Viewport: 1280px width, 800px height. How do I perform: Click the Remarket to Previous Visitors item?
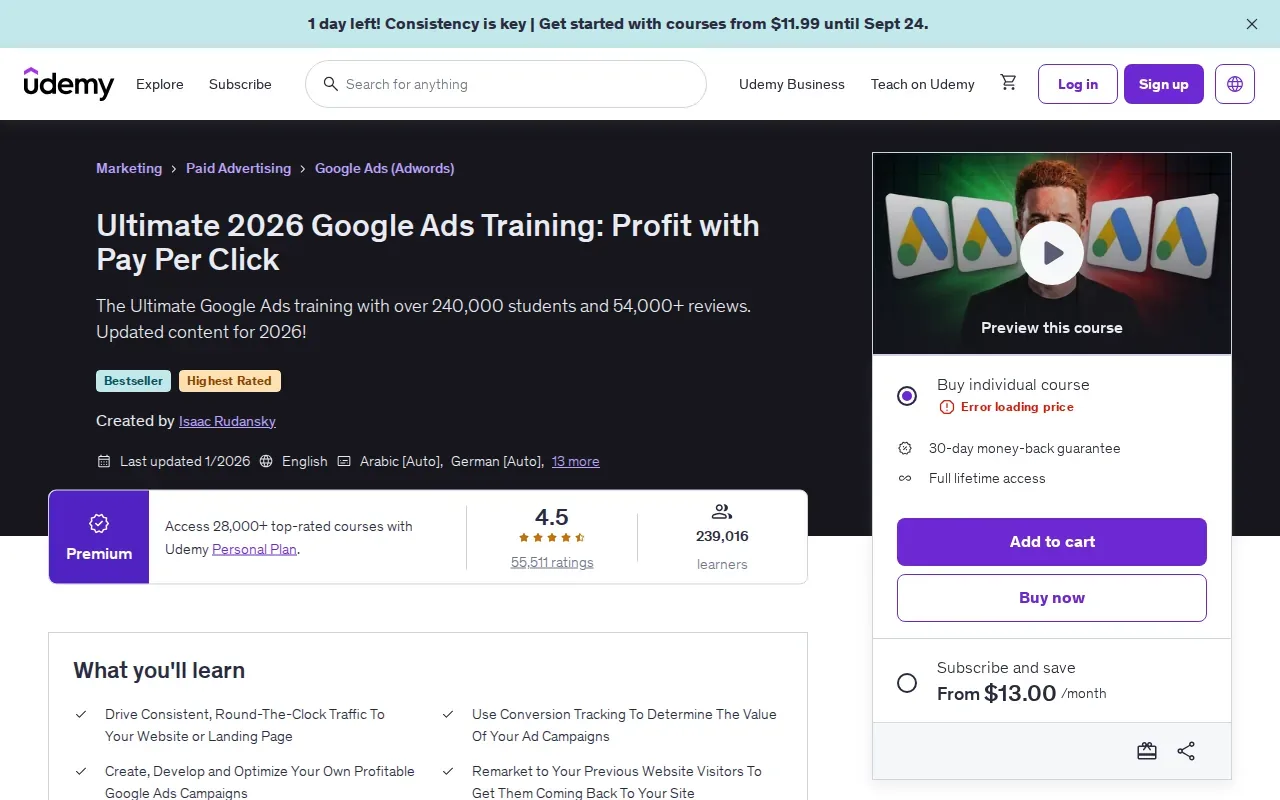(617, 782)
